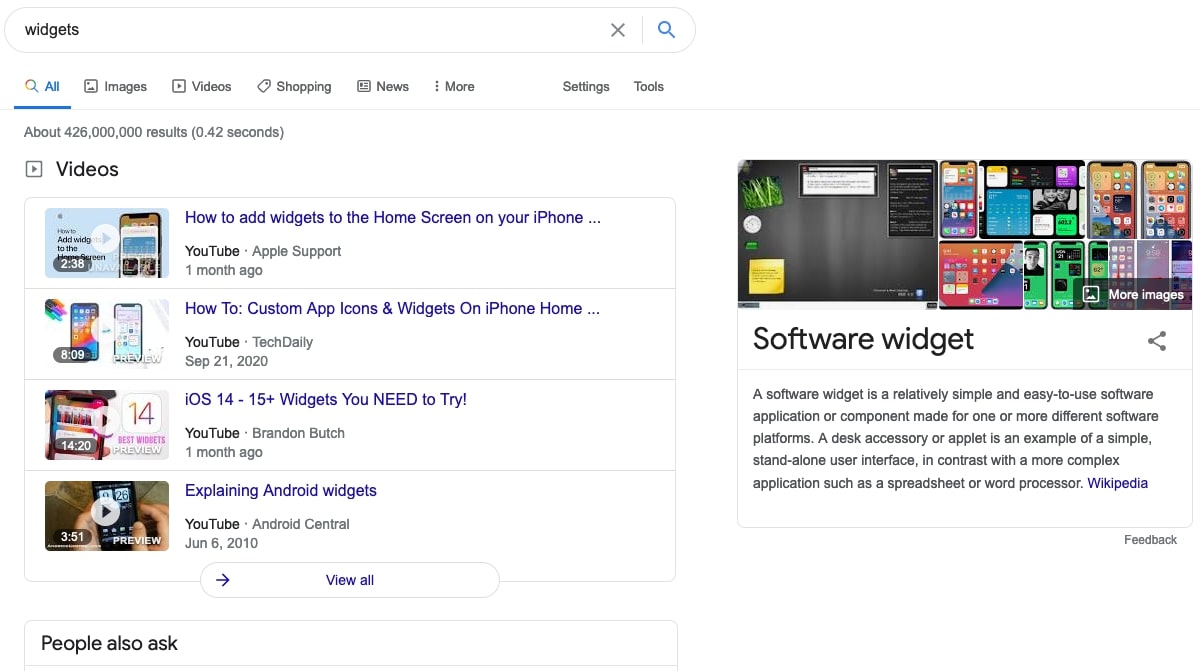1200x671 pixels.
Task: Click the image icon on More images
Action: 1091,294
